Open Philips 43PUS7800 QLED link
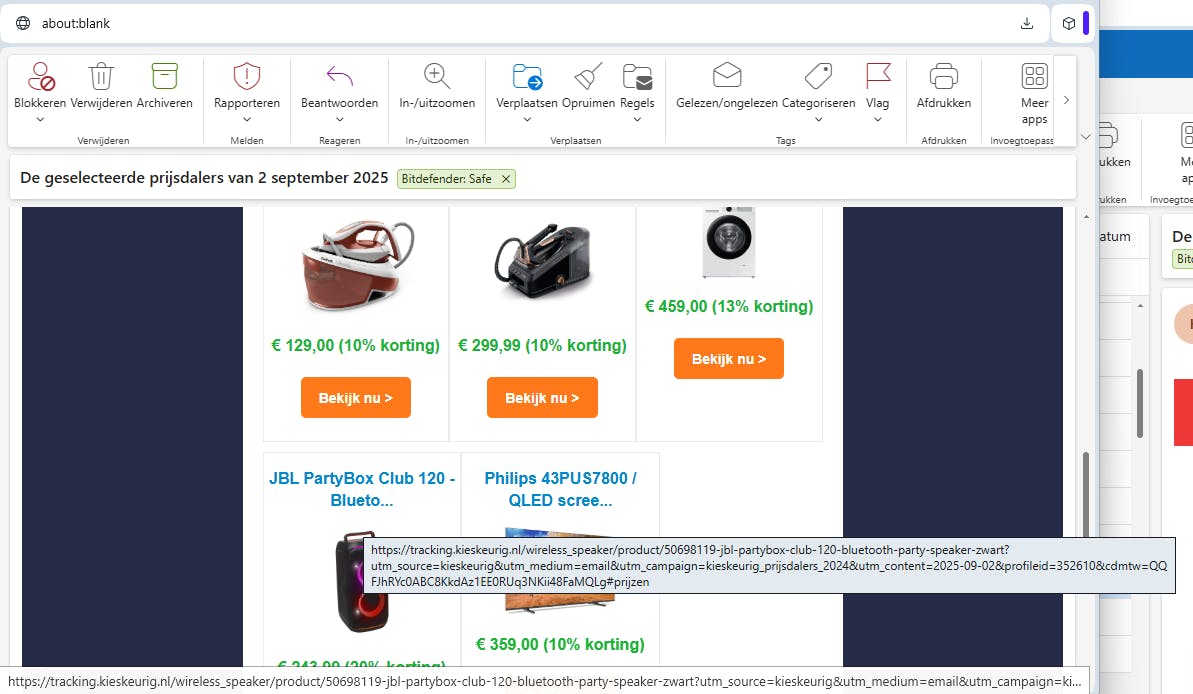 point(560,489)
